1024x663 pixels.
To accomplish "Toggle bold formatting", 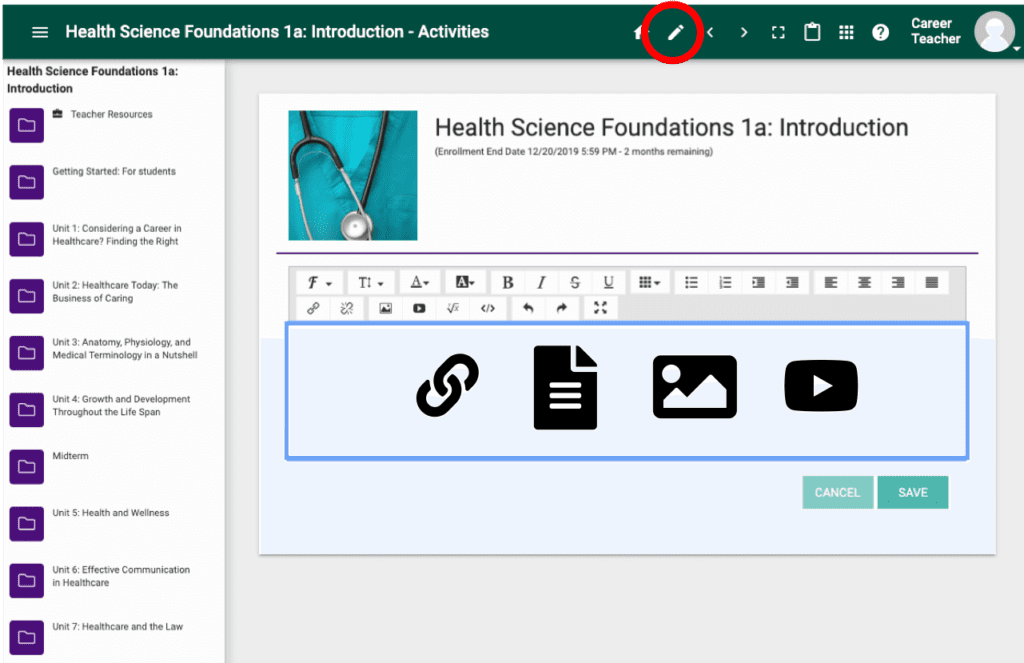I will (x=508, y=283).
